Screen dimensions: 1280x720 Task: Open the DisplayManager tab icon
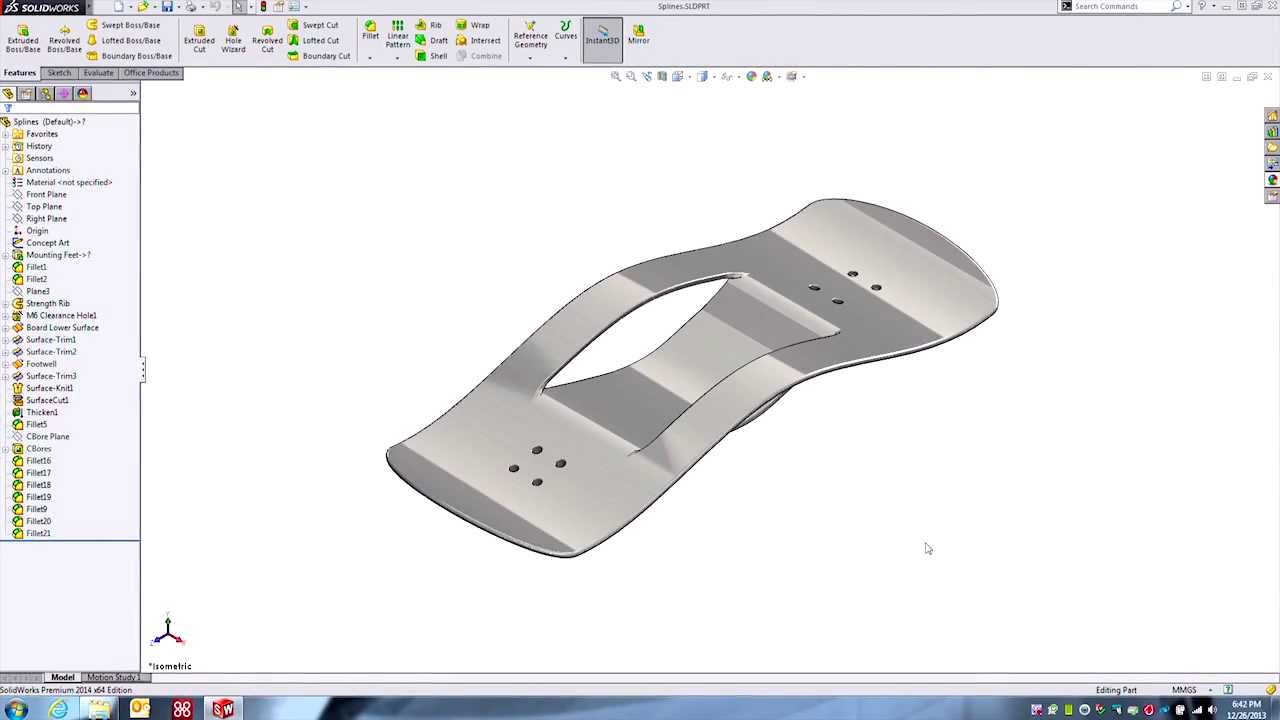[83, 94]
